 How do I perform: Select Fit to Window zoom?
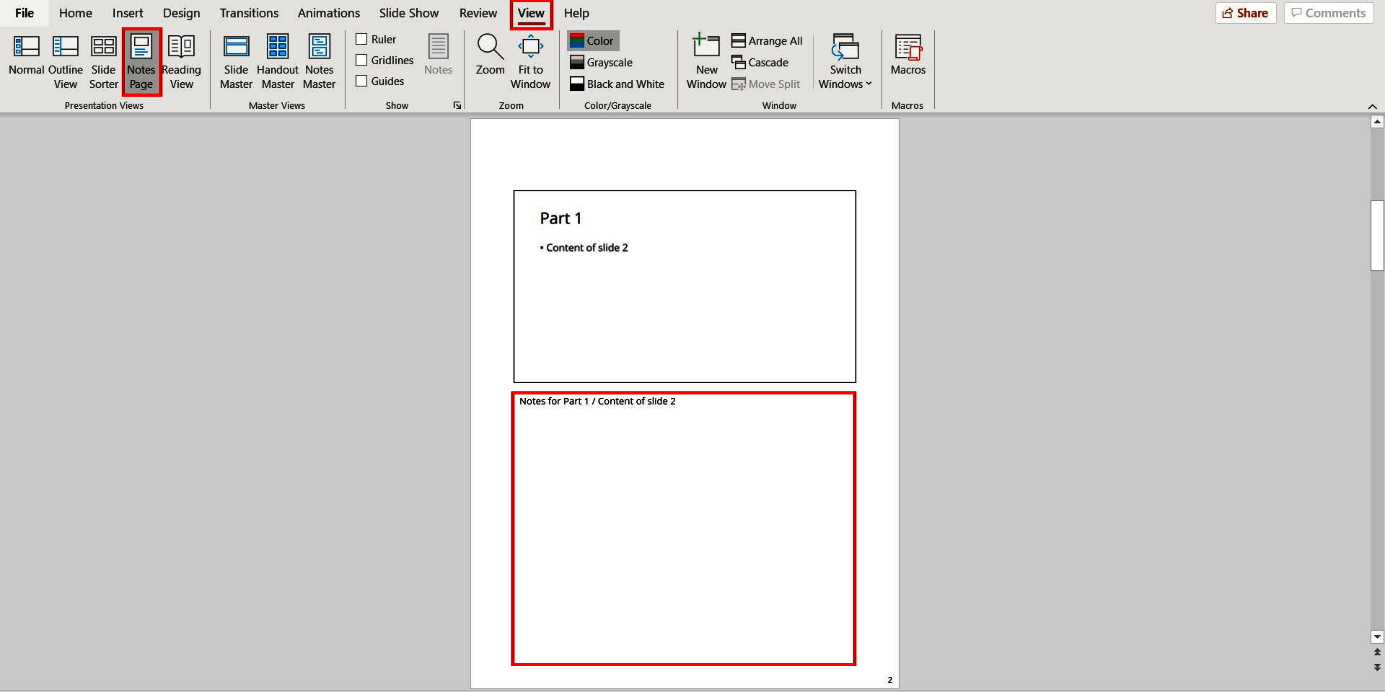529,58
